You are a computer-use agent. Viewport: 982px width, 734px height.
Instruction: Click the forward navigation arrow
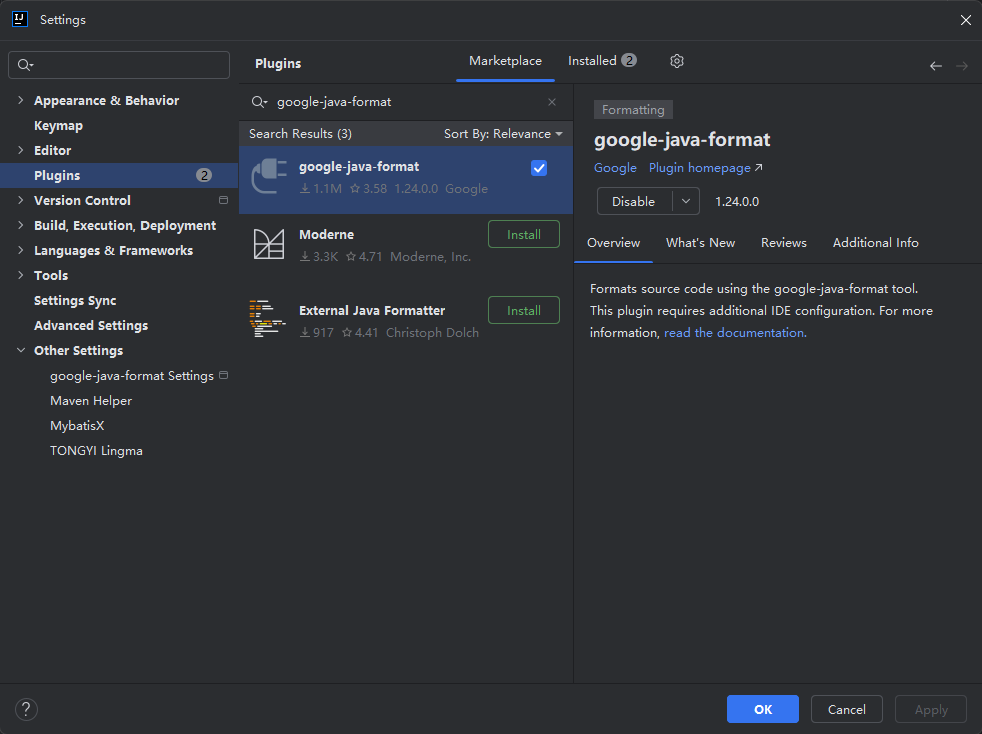962,66
